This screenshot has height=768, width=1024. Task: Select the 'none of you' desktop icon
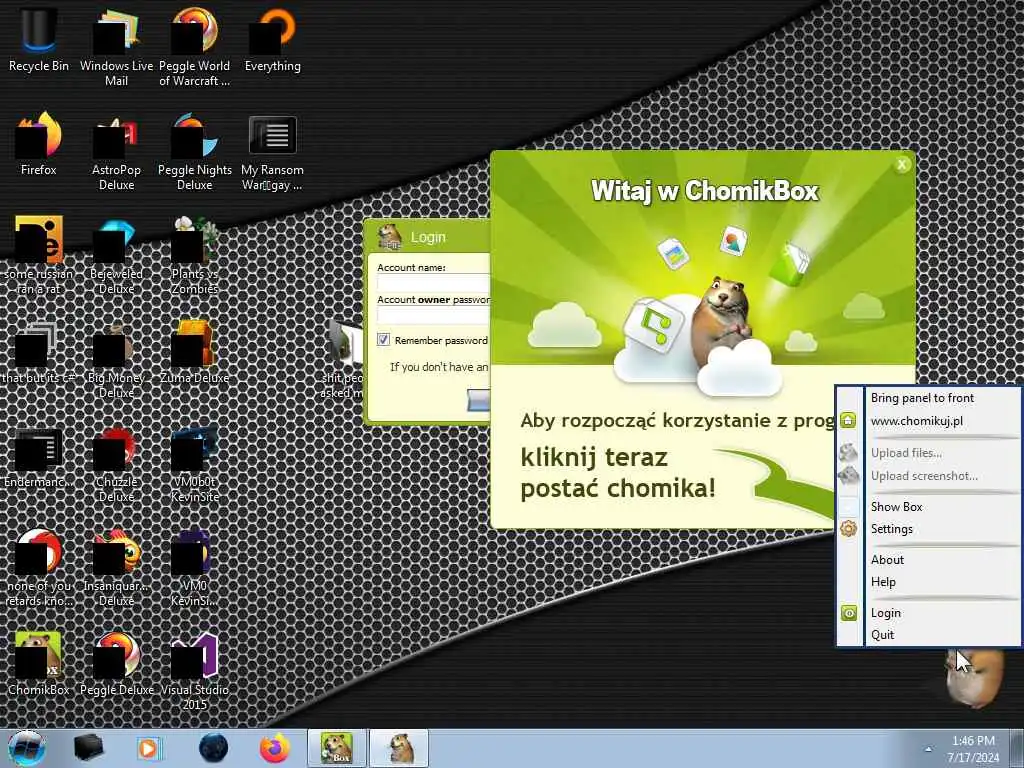[39, 567]
